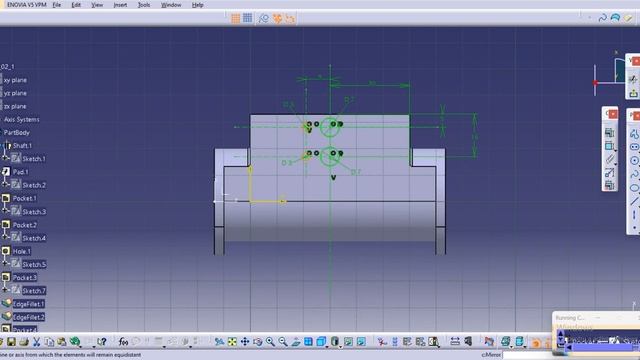The width and height of the screenshot is (640, 360).
Task: Click the Fly mode icon
Action: click(219, 342)
